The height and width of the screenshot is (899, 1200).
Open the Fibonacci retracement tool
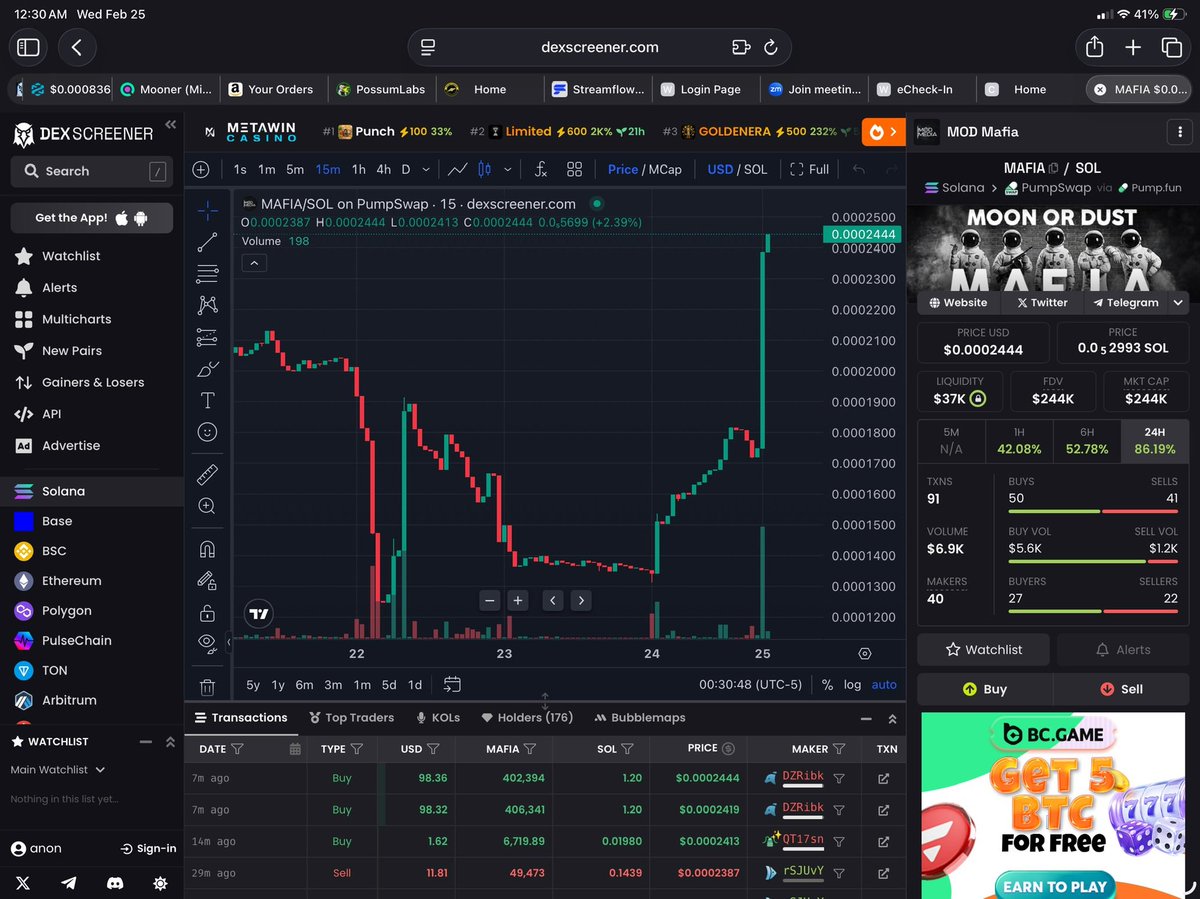click(x=207, y=273)
